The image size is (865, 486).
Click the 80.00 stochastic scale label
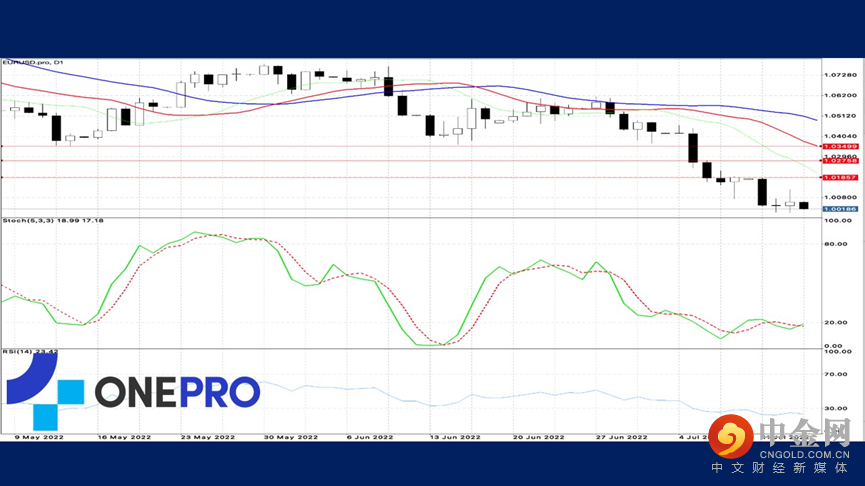pos(836,244)
